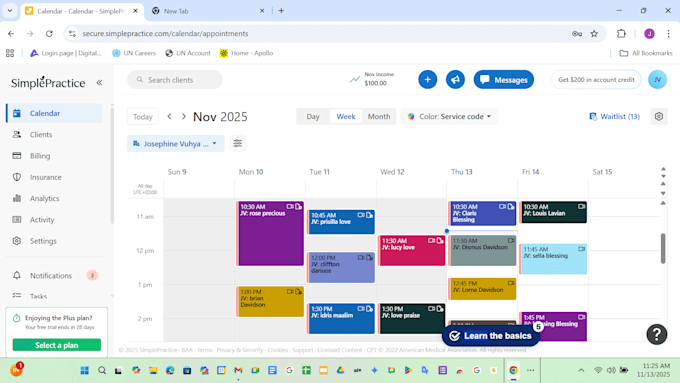Click the Today button
680x383 pixels.
143,117
